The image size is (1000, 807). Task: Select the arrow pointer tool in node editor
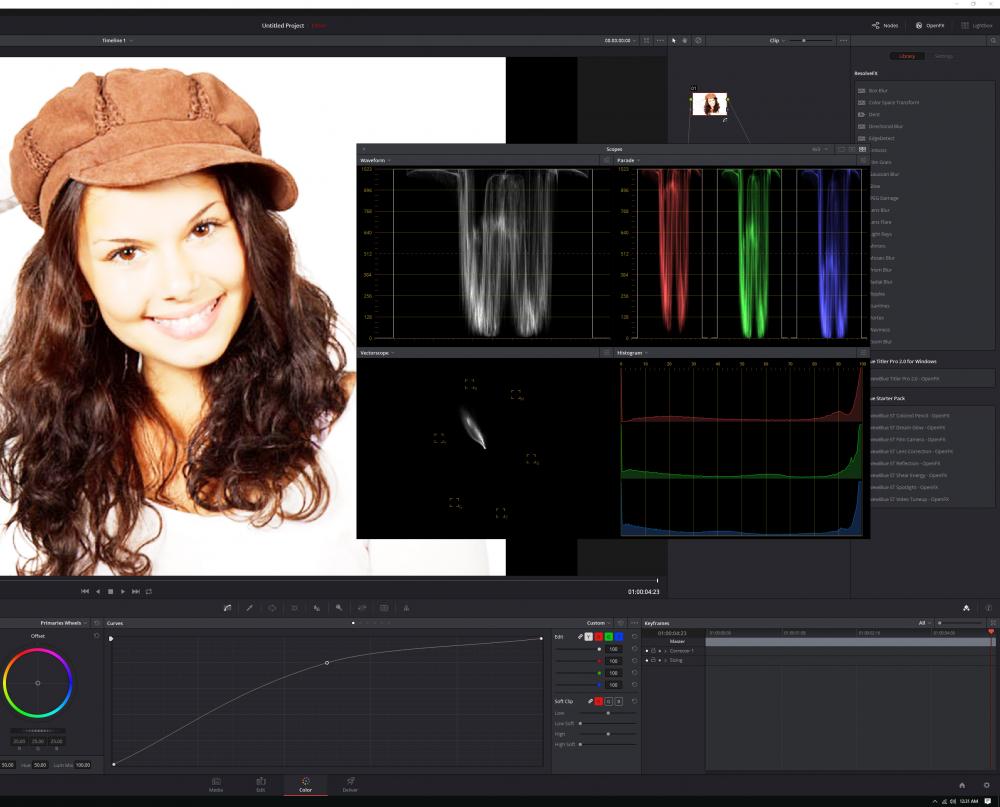pyautogui.click(x=674, y=40)
